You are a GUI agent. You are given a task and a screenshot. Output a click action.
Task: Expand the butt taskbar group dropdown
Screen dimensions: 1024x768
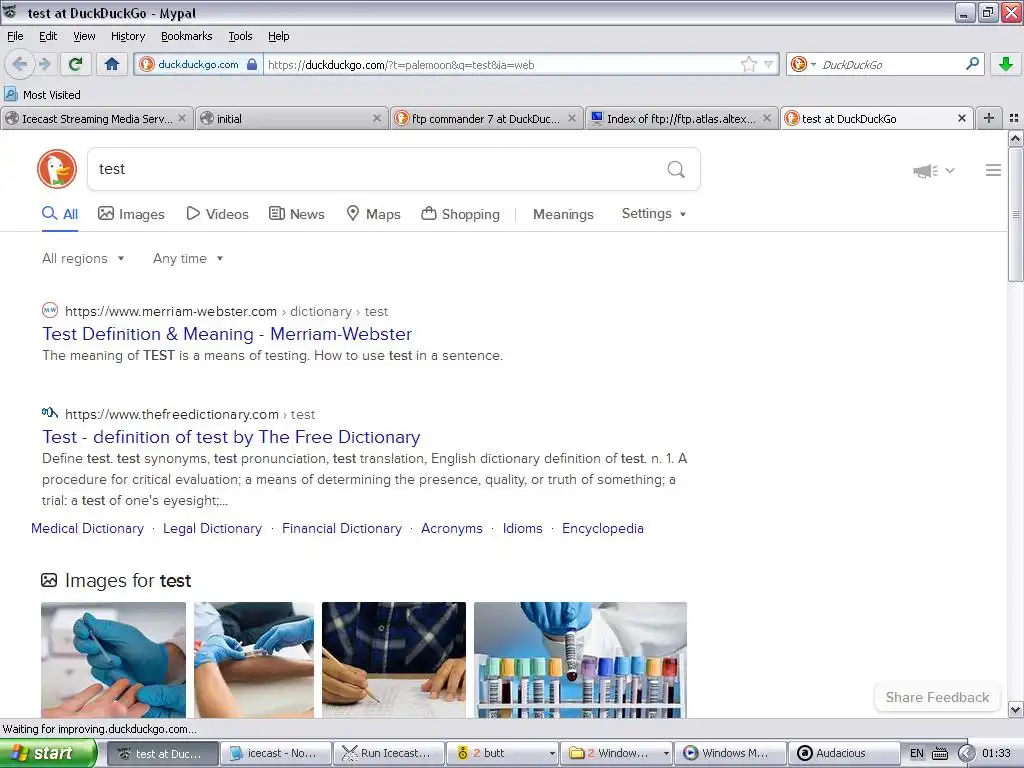(x=552, y=754)
